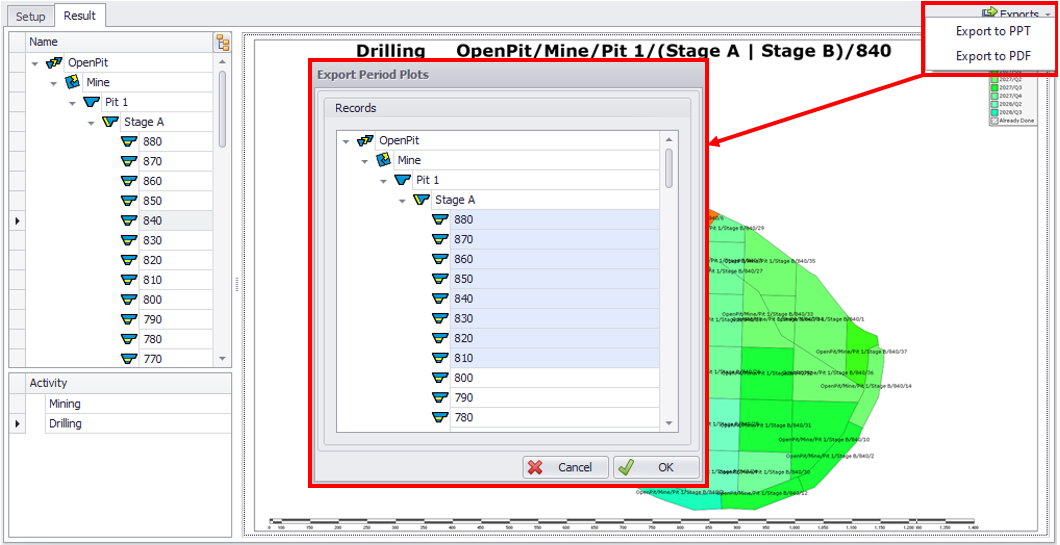1060x545 pixels.
Task: Choose Export to PPT
Action: pos(992,31)
